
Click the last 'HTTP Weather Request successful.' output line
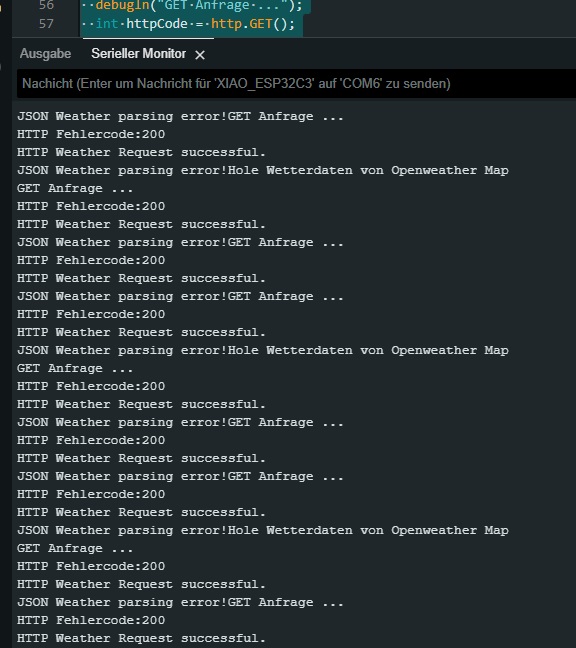tap(141, 638)
